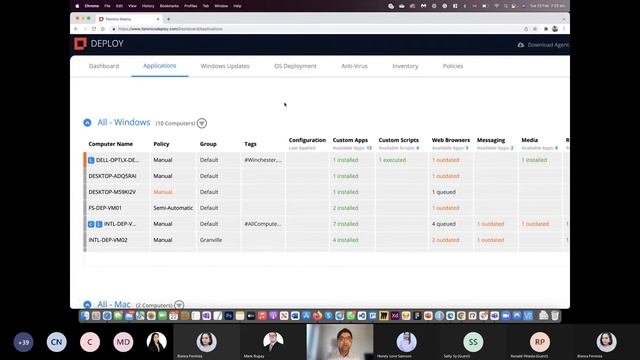This screenshot has width=640, height=360.
Task: Select the Applications tab
Action: click(160, 66)
